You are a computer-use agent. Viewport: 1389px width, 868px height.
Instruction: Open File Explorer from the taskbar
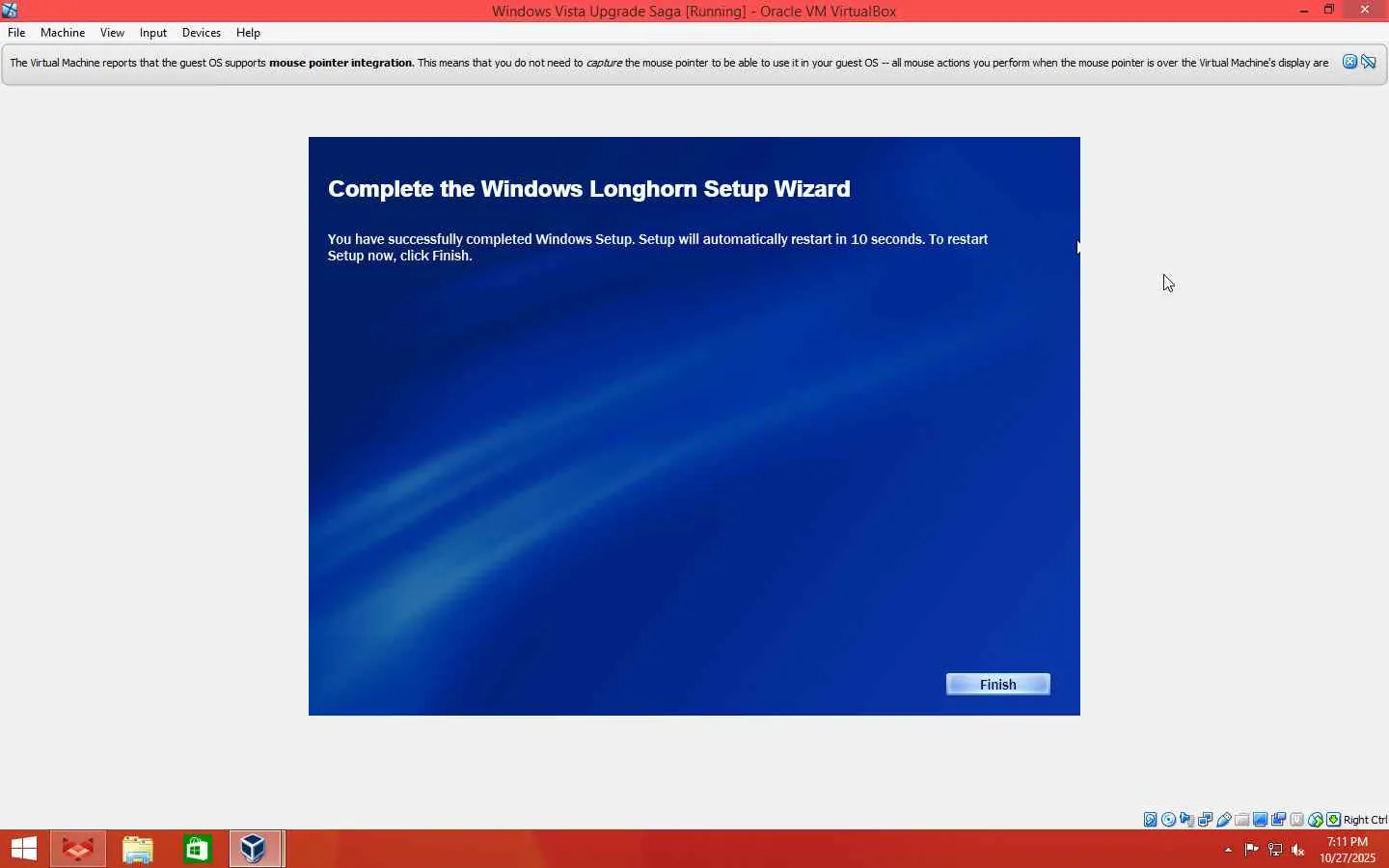pyautogui.click(x=138, y=849)
